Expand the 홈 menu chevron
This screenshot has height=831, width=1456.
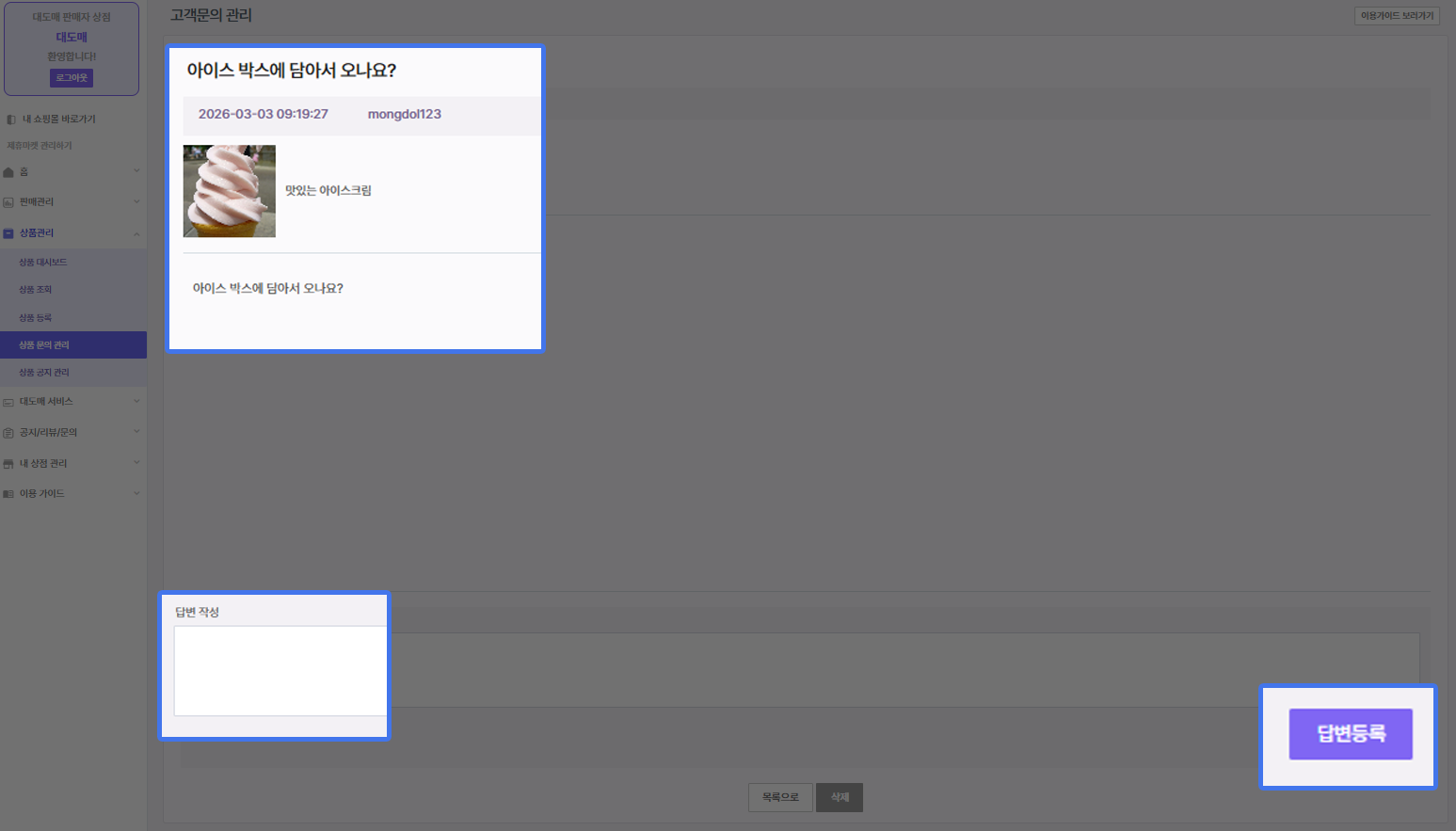(x=136, y=171)
